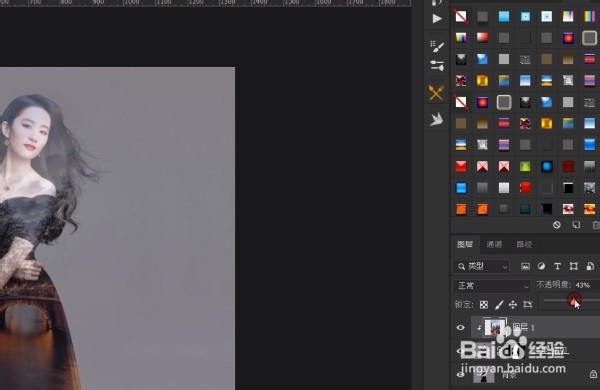The height and width of the screenshot is (390, 600).
Task: Lock image pixels brush icon
Action: (499, 305)
